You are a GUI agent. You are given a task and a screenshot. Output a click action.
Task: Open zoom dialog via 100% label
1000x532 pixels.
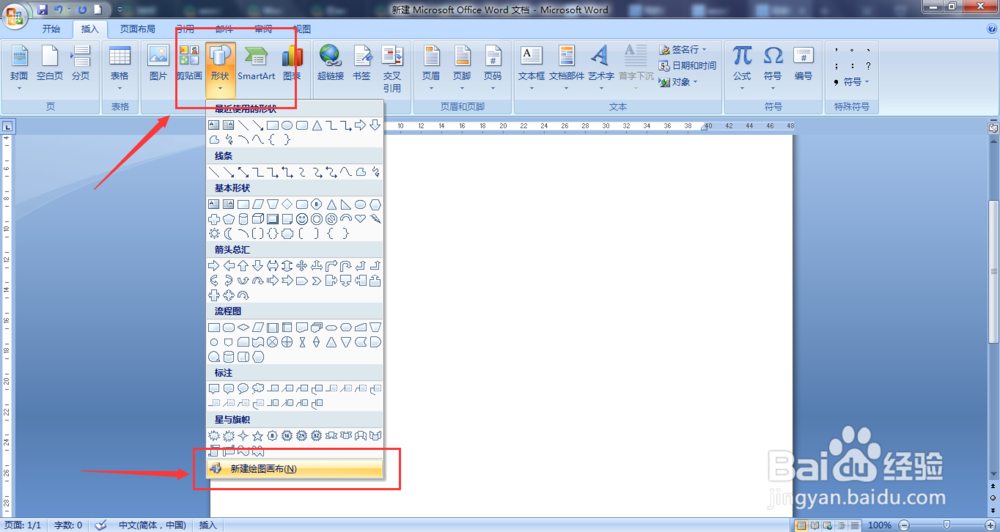click(879, 525)
